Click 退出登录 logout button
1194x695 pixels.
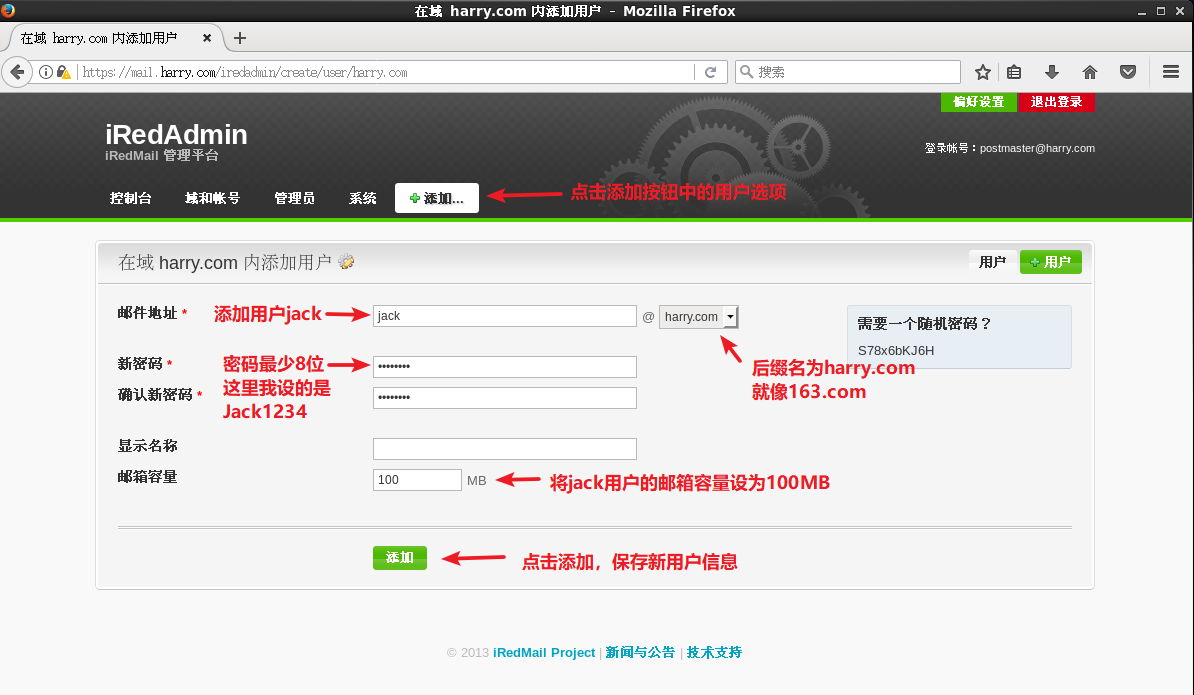click(x=1056, y=102)
